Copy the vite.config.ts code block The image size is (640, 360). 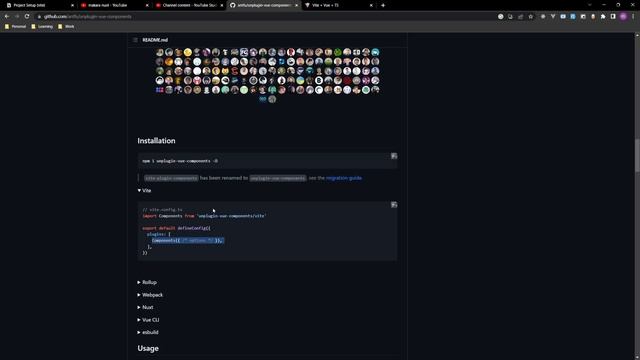tap(394, 204)
